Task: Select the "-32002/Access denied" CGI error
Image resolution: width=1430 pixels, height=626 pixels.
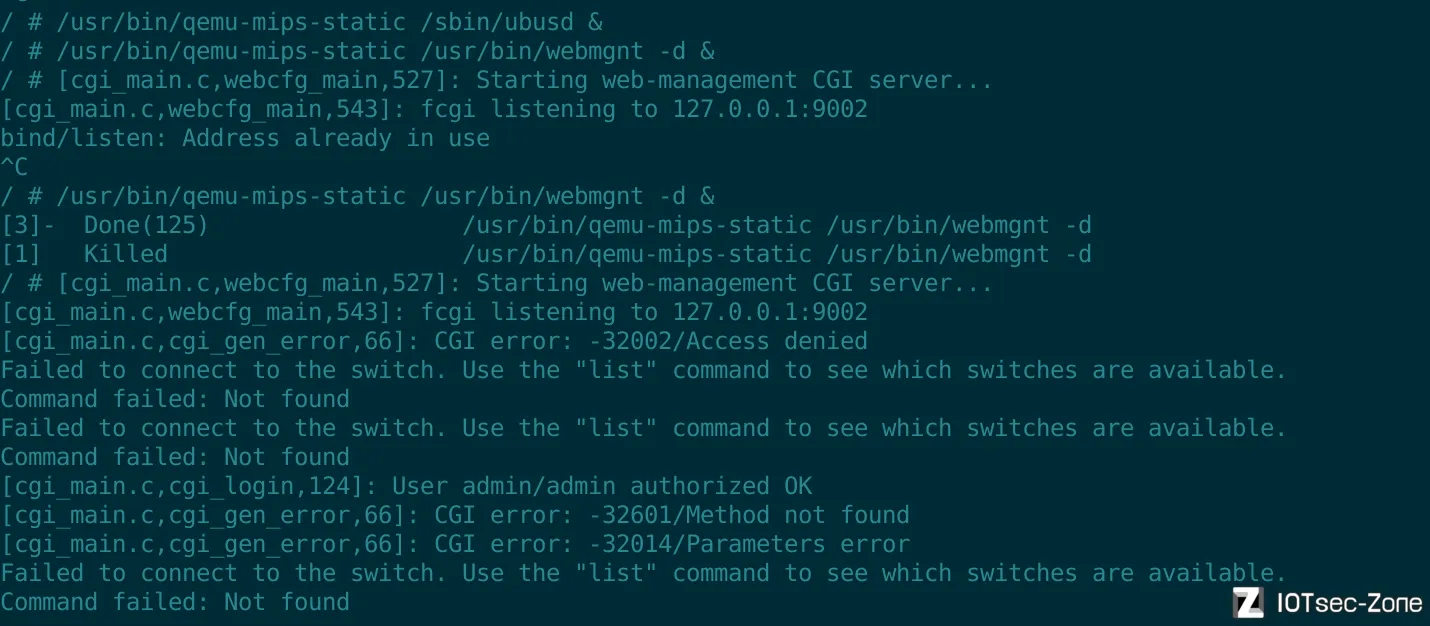Action: coord(727,341)
